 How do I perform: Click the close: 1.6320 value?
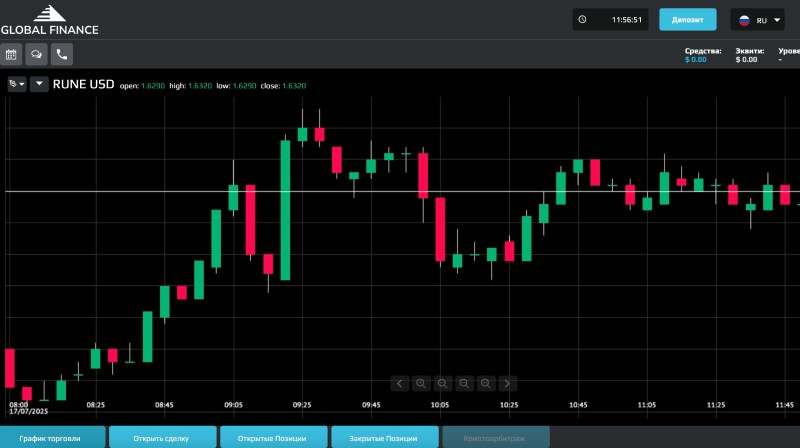pos(283,86)
